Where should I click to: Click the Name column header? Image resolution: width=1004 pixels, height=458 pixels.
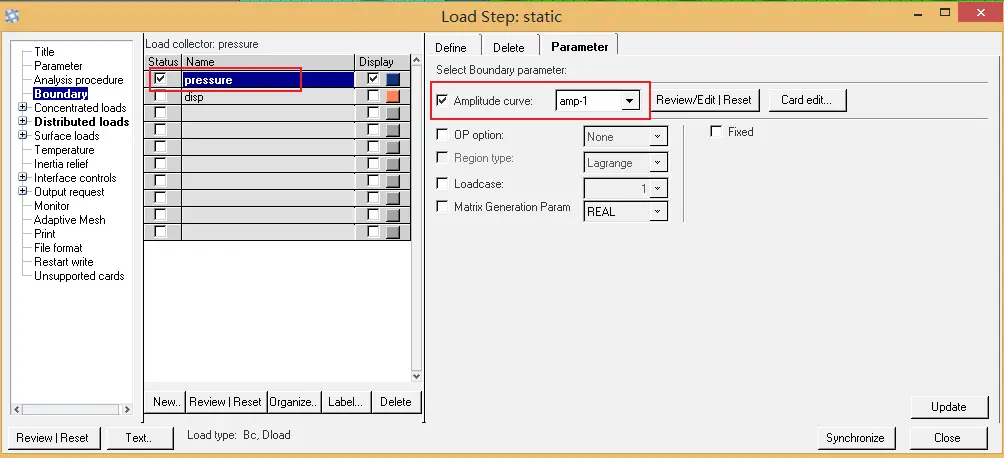(x=268, y=62)
